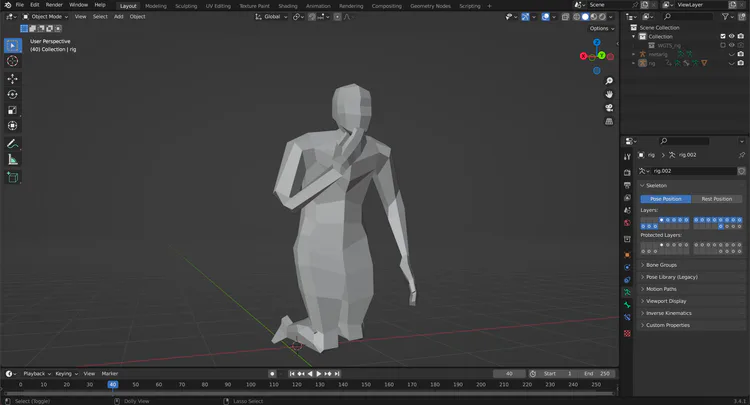
Task: Toggle viewport gizmos button
Action: click(525, 17)
